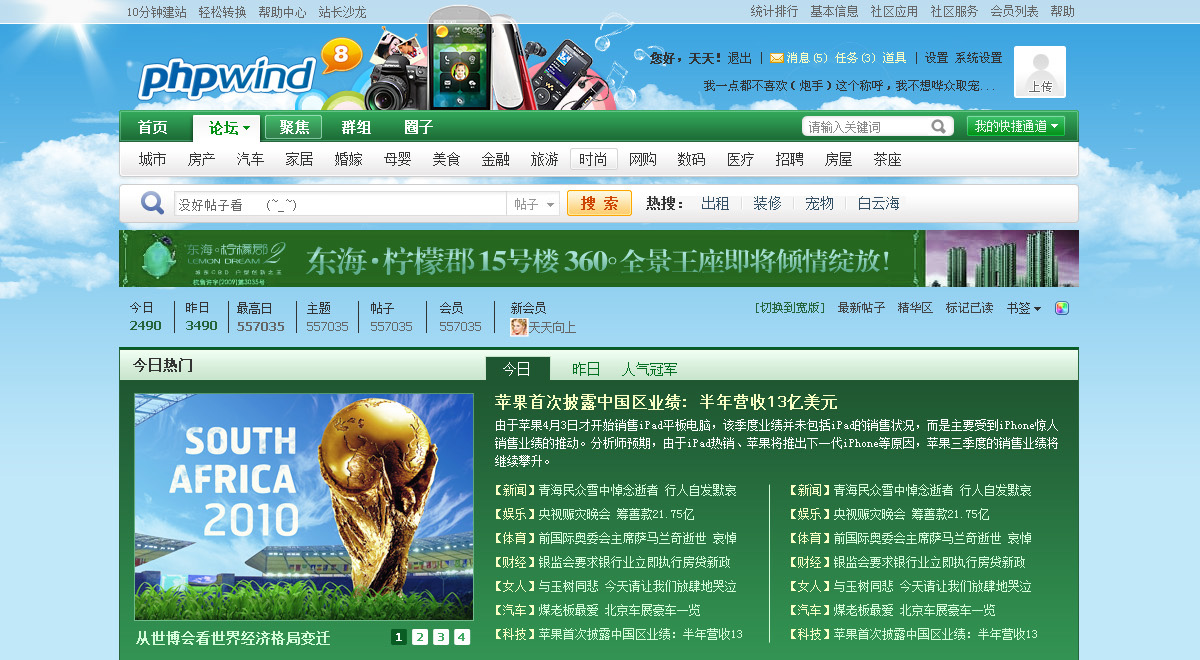The width and height of the screenshot is (1200, 660).
Task: Open 社区服务 link
Action: [954, 12]
